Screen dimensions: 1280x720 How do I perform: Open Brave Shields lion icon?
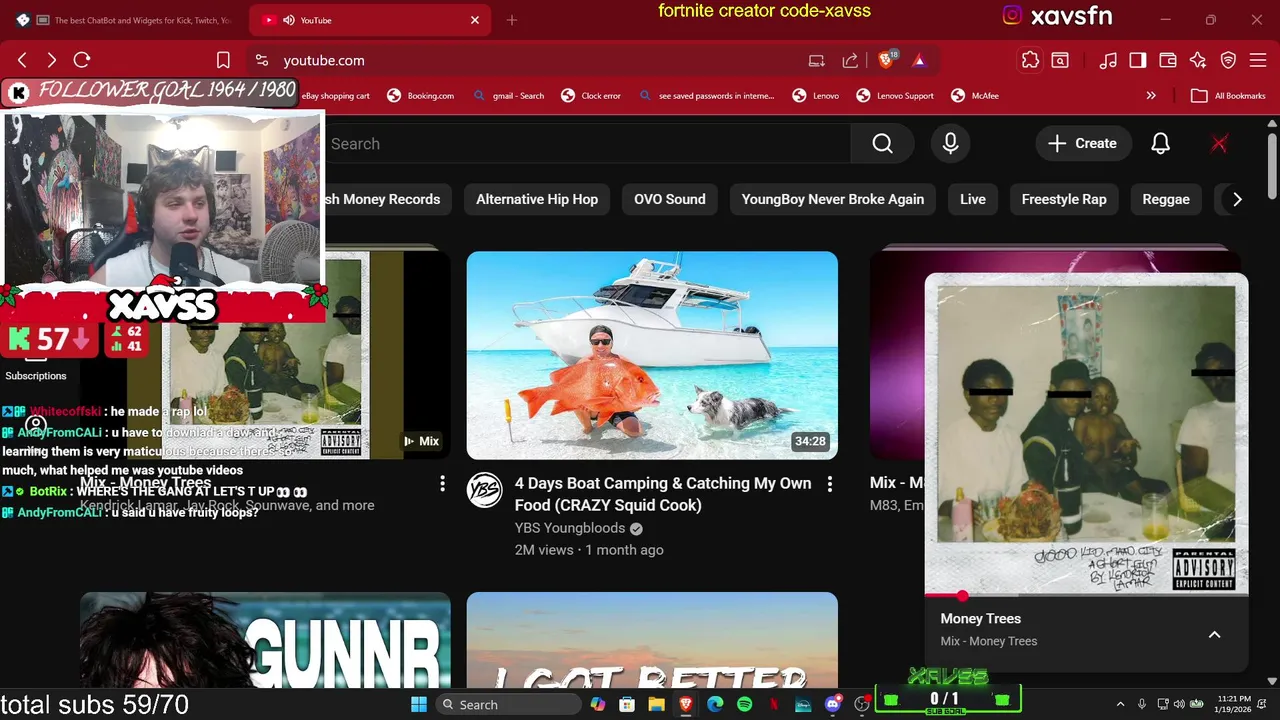886,60
